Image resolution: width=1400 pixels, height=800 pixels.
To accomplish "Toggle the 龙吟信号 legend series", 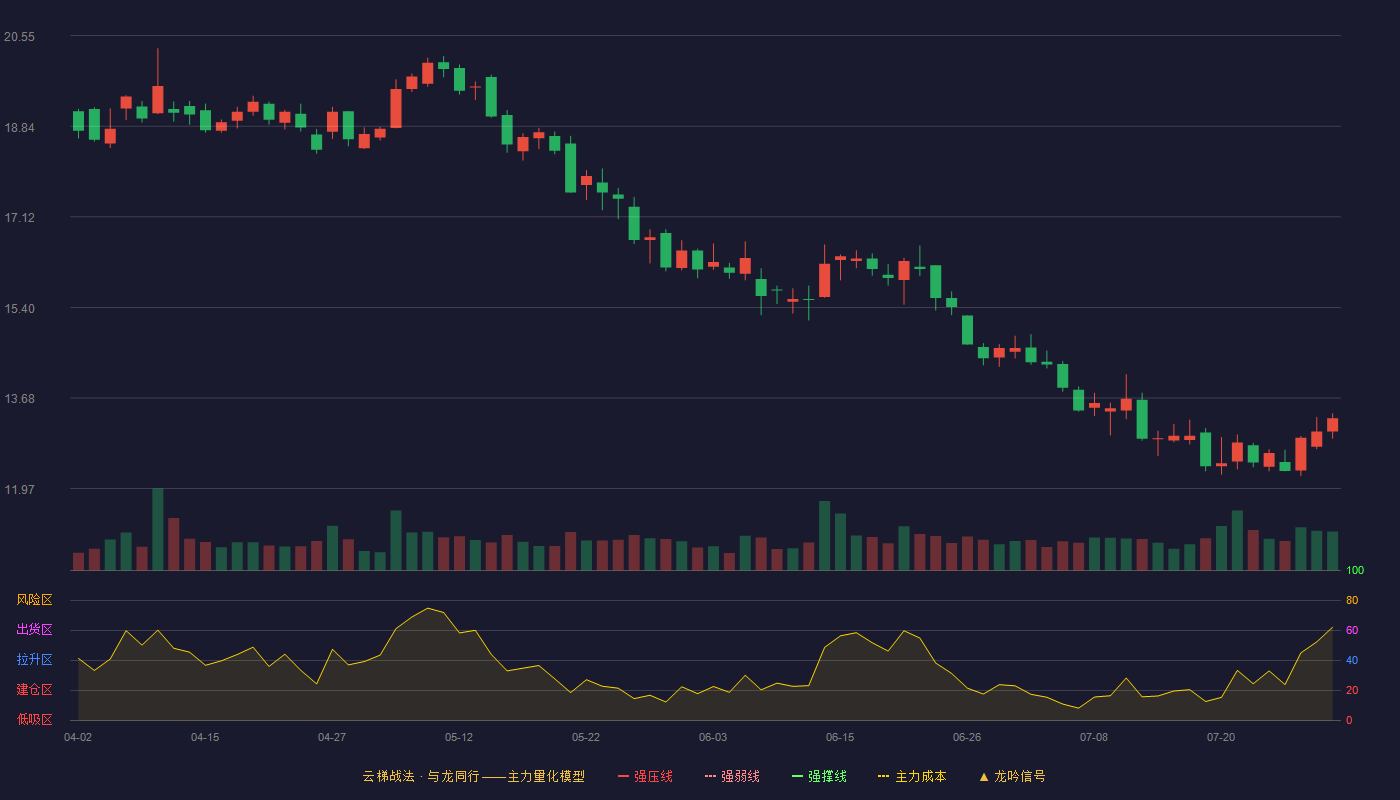I will tap(1012, 776).
